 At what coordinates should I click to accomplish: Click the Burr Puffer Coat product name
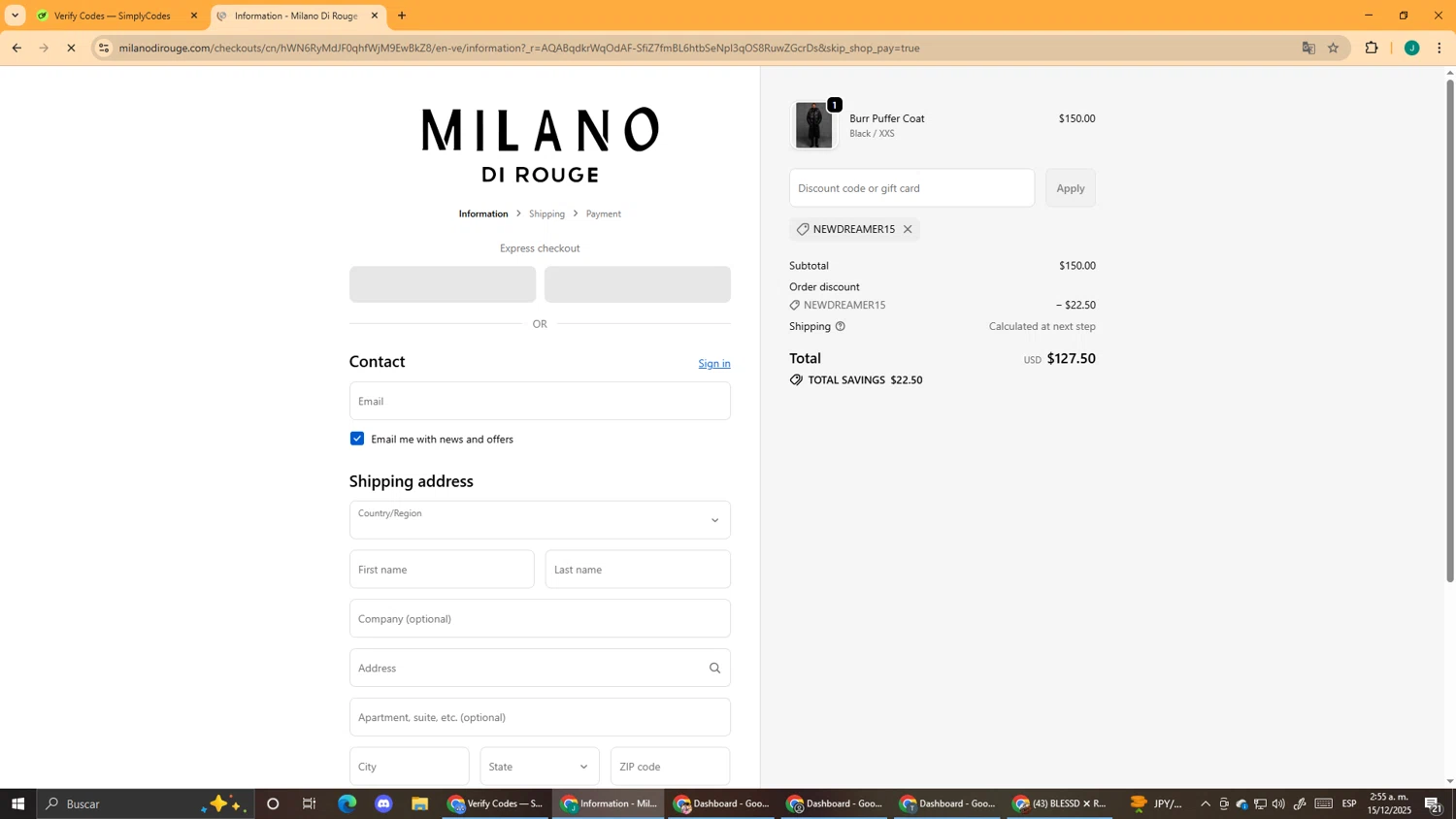point(887,118)
